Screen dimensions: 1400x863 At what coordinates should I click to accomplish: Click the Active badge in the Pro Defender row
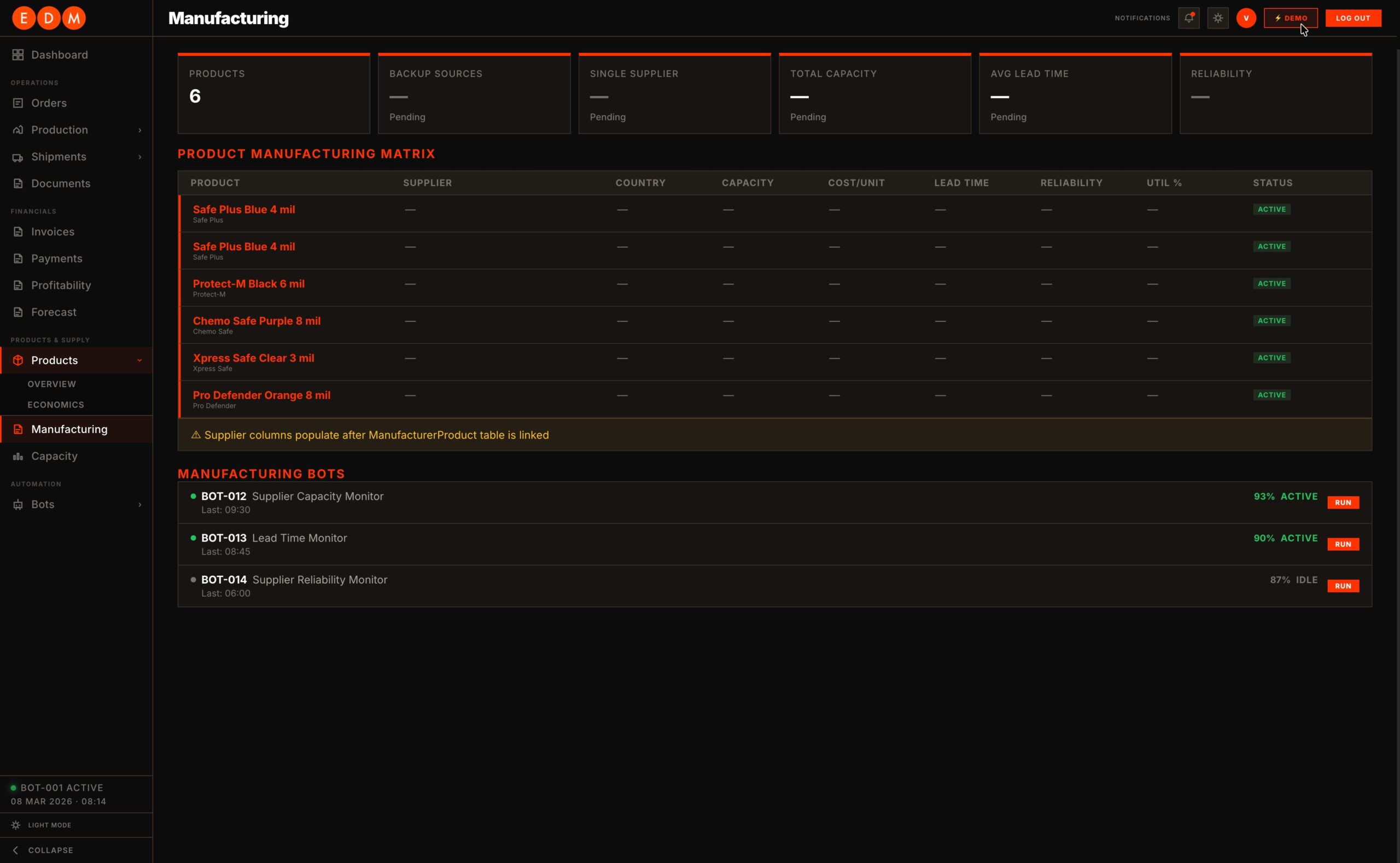pyautogui.click(x=1271, y=395)
